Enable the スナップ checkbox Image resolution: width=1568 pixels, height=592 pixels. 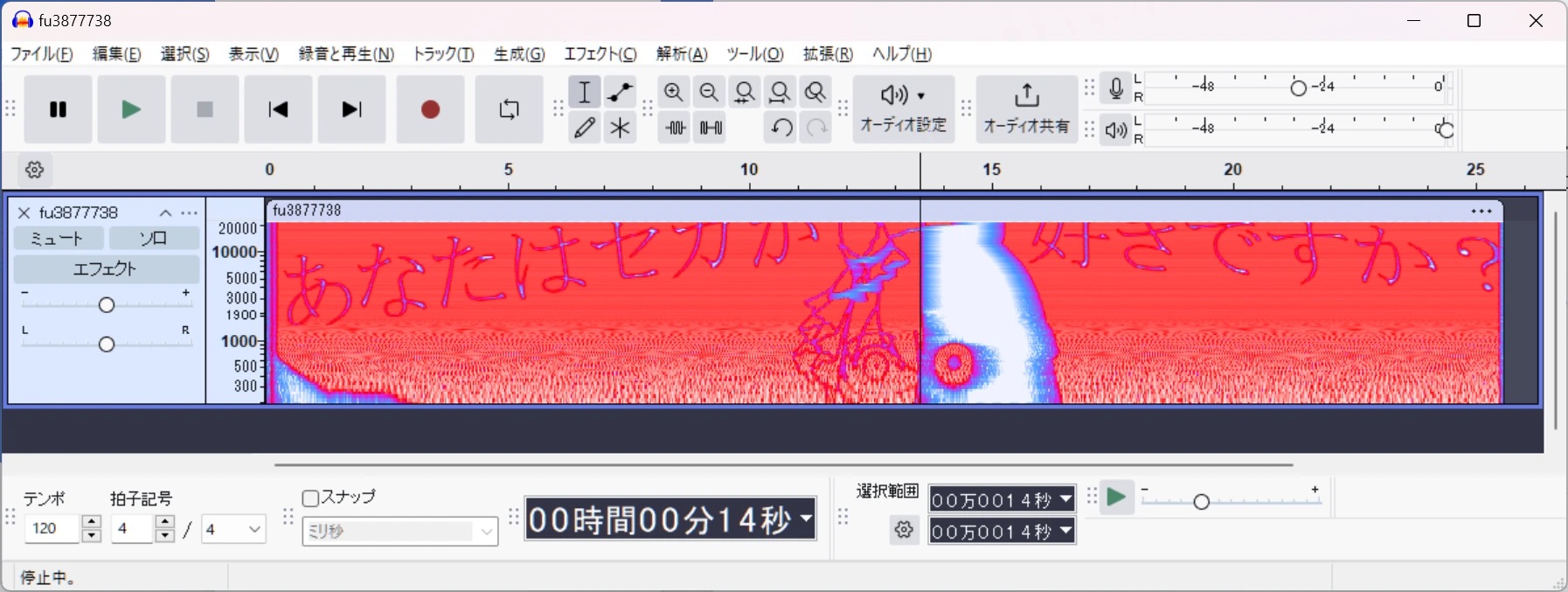point(310,498)
